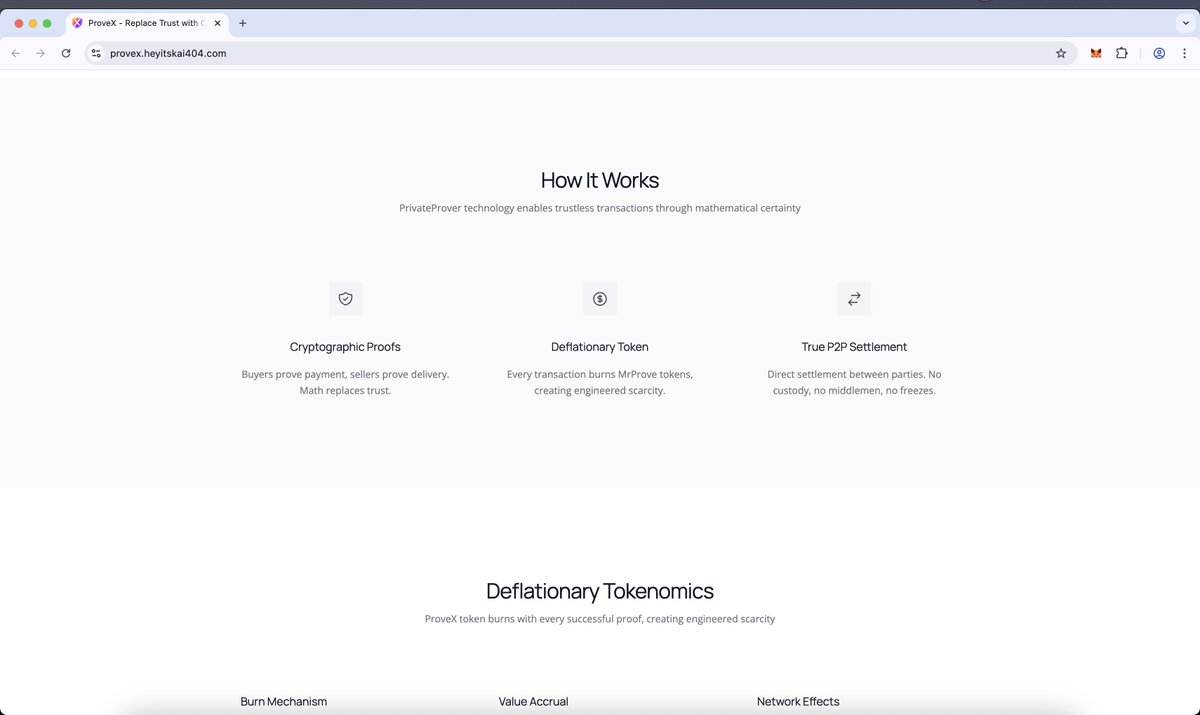Click the ProveX tab favicon
Viewport: 1200px width, 715px height.
click(77, 23)
